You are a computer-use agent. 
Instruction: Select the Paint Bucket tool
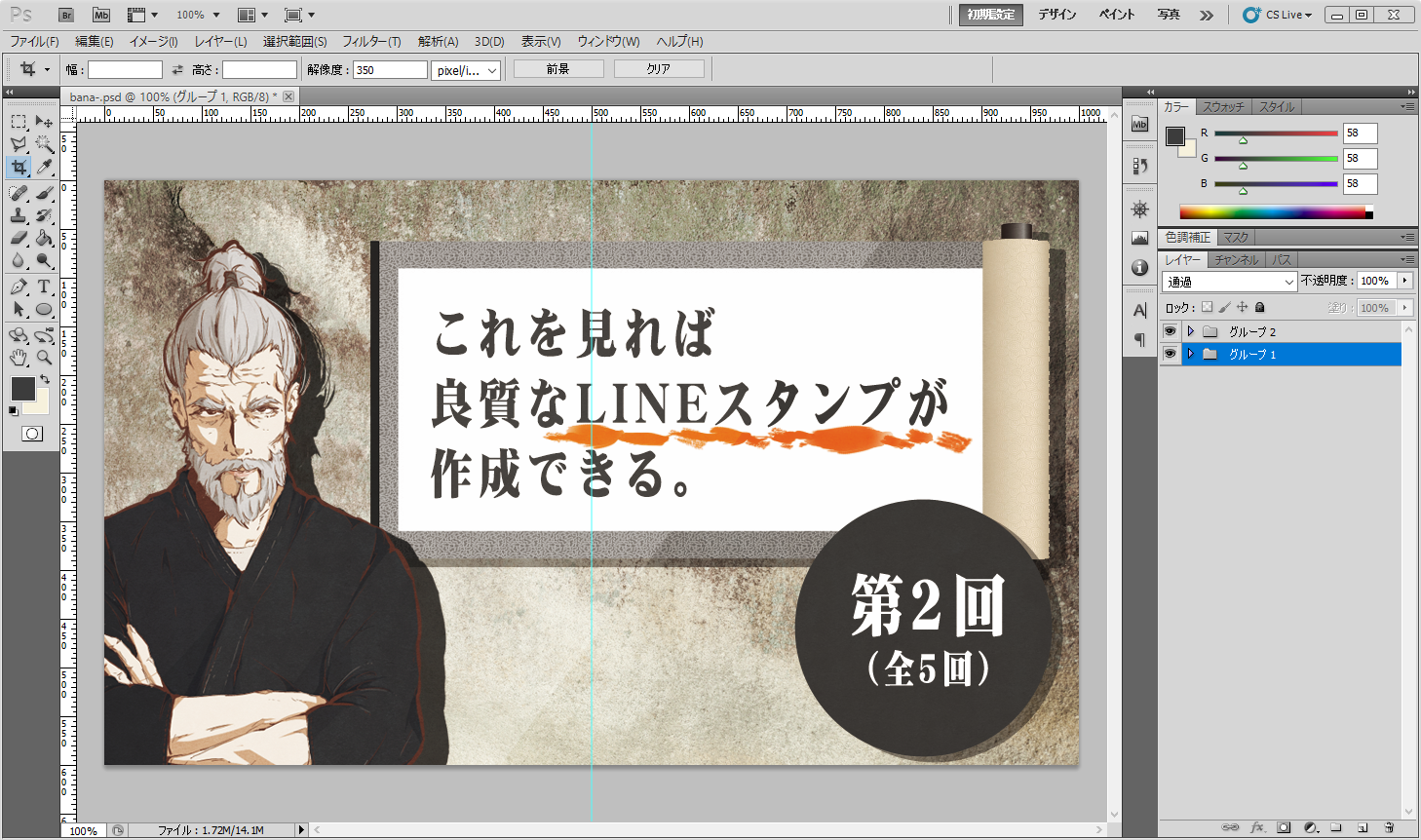44,238
